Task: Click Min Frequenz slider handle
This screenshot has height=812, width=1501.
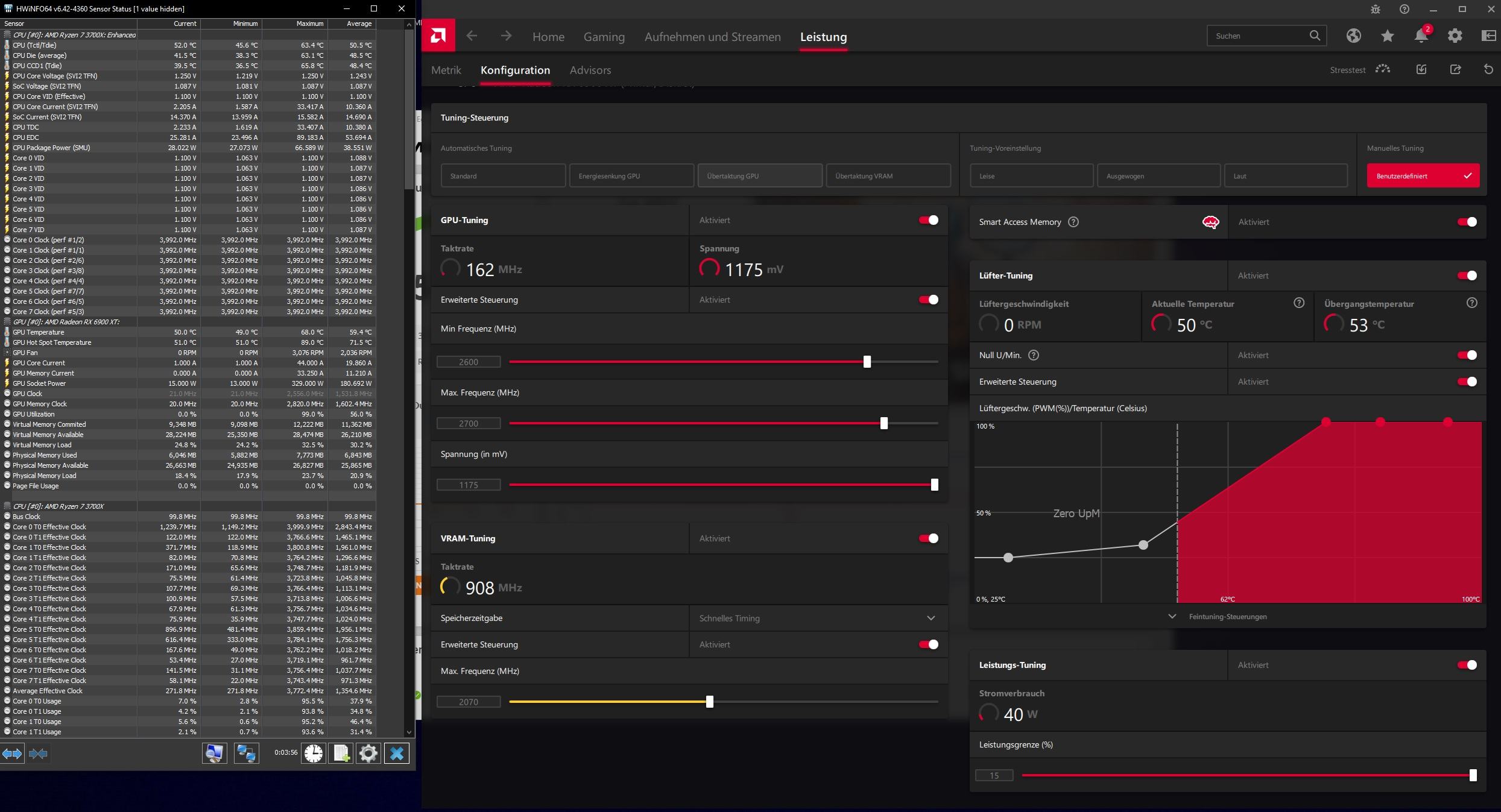Action: [x=867, y=362]
